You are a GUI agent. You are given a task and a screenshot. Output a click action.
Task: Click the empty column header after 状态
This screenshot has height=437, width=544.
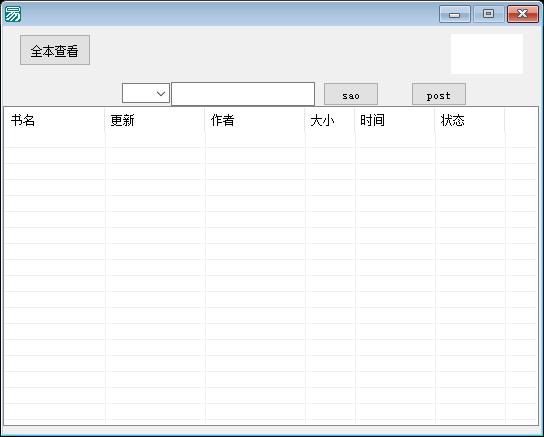(521, 120)
